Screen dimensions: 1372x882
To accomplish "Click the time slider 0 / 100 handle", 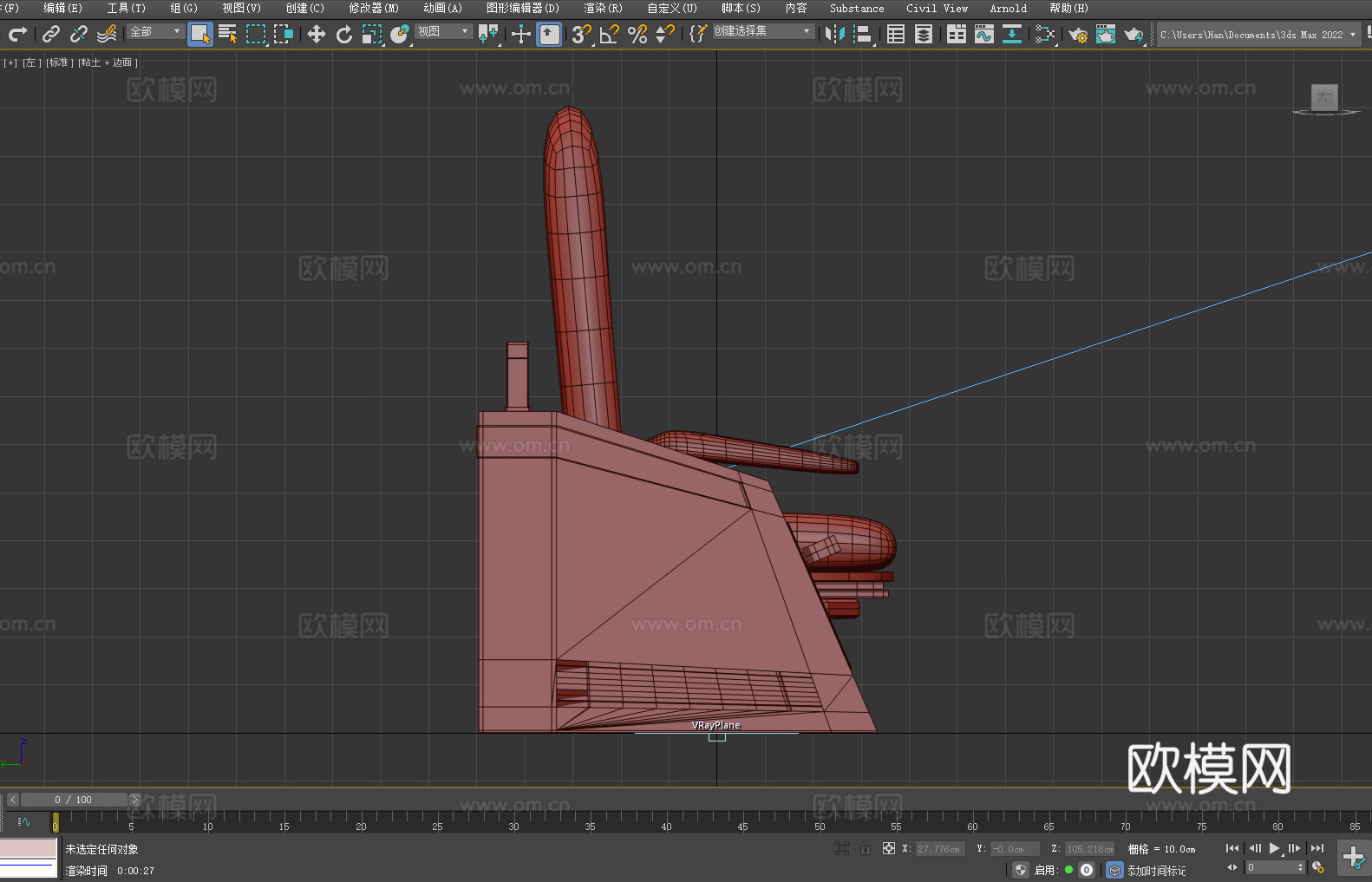I will click(74, 800).
